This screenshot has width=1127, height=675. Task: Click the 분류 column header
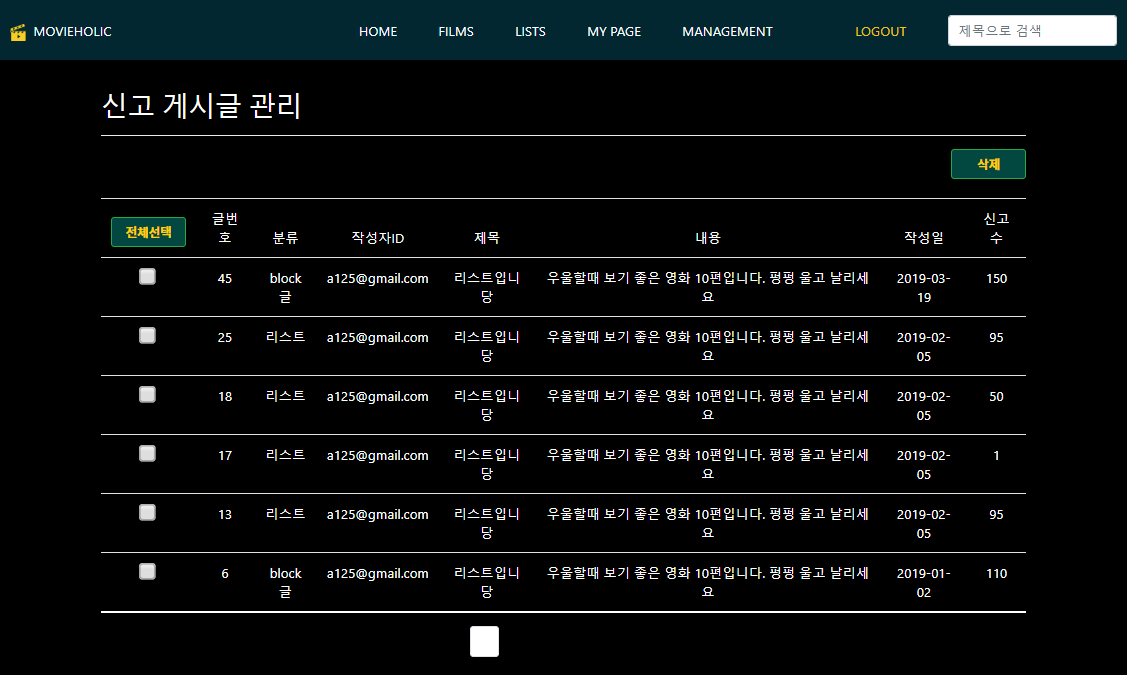[x=285, y=238]
